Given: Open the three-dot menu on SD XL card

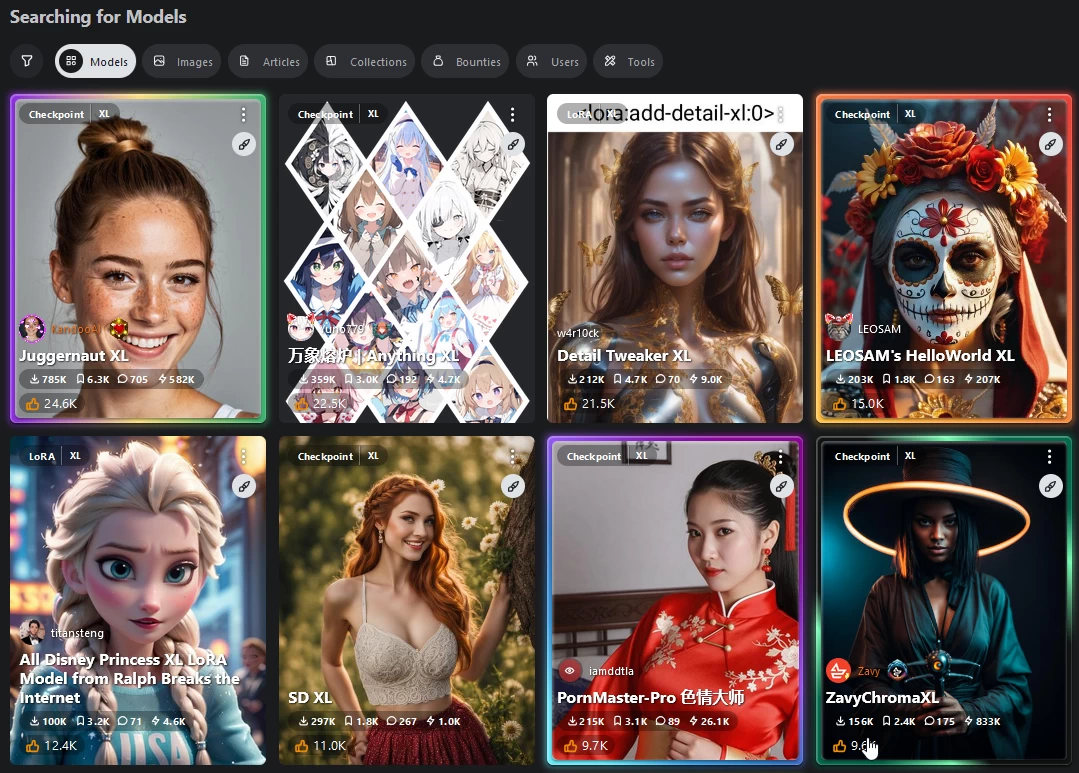Looking at the screenshot, I should tap(513, 456).
